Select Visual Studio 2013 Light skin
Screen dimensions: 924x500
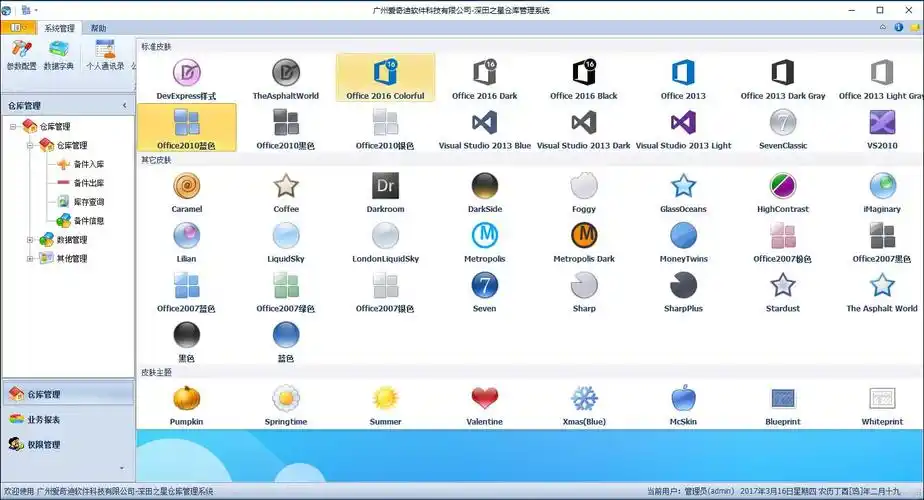click(x=683, y=128)
